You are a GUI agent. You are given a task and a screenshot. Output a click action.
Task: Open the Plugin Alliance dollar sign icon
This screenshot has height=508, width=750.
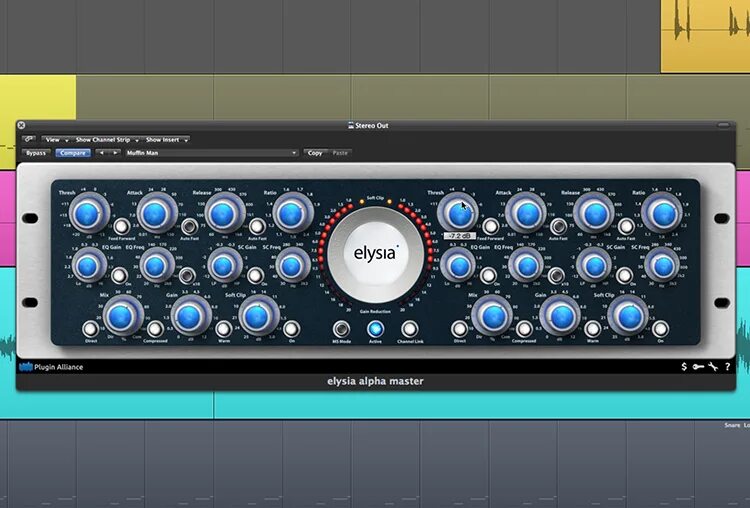[x=684, y=366]
